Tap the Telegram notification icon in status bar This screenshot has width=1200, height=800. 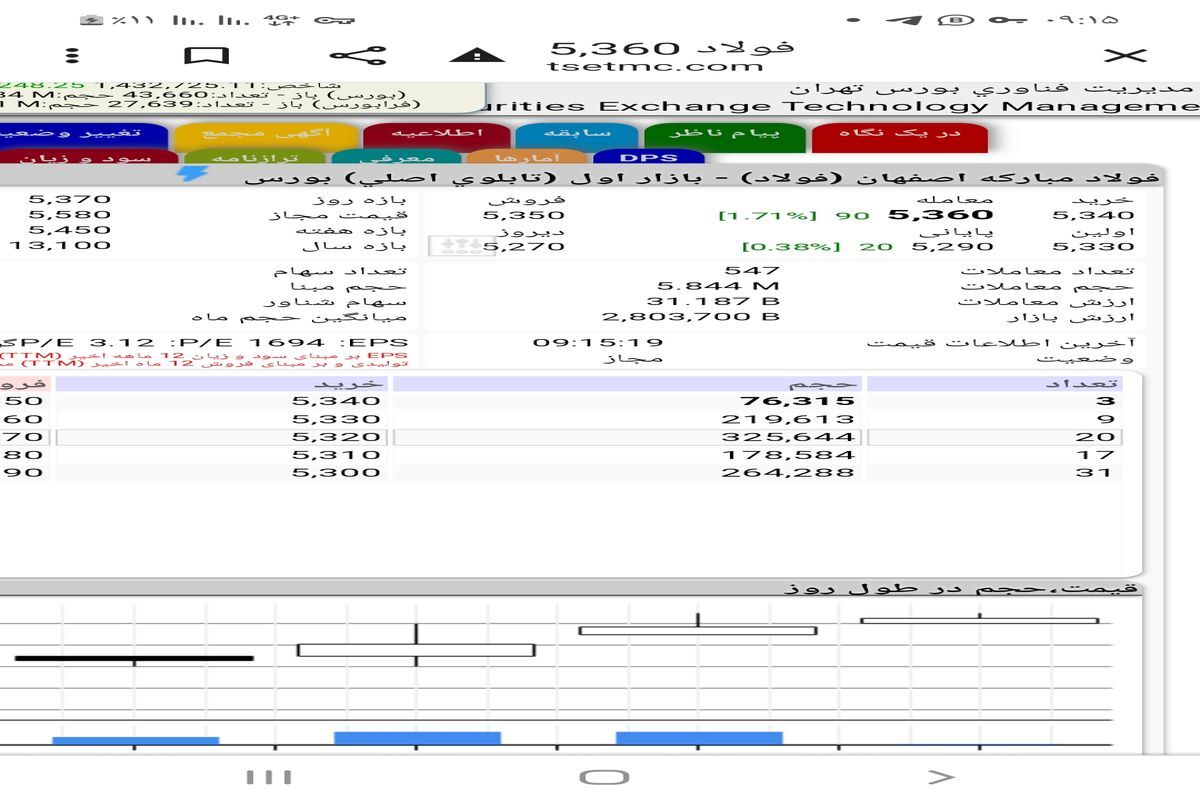click(x=902, y=20)
